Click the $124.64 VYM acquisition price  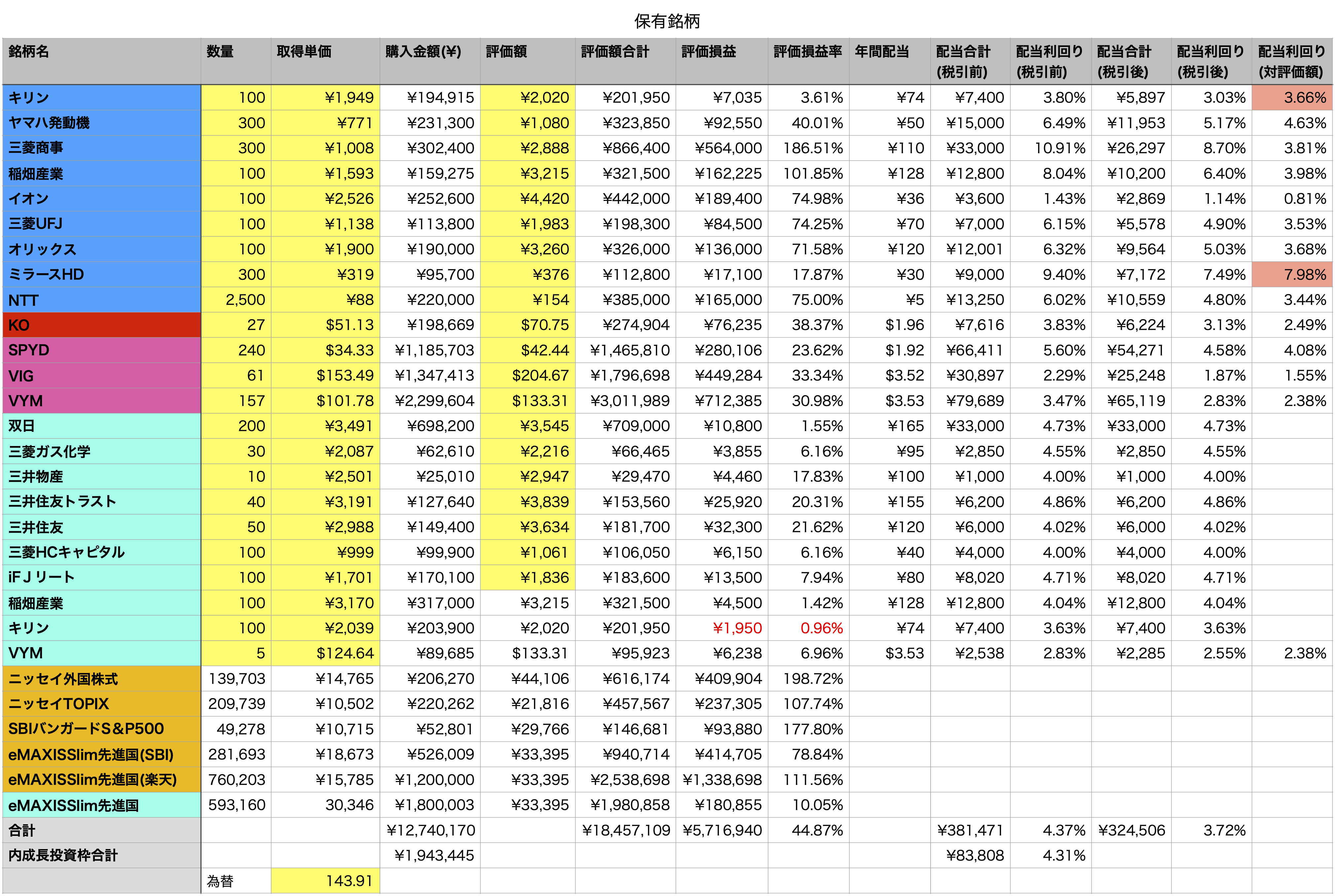325,653
